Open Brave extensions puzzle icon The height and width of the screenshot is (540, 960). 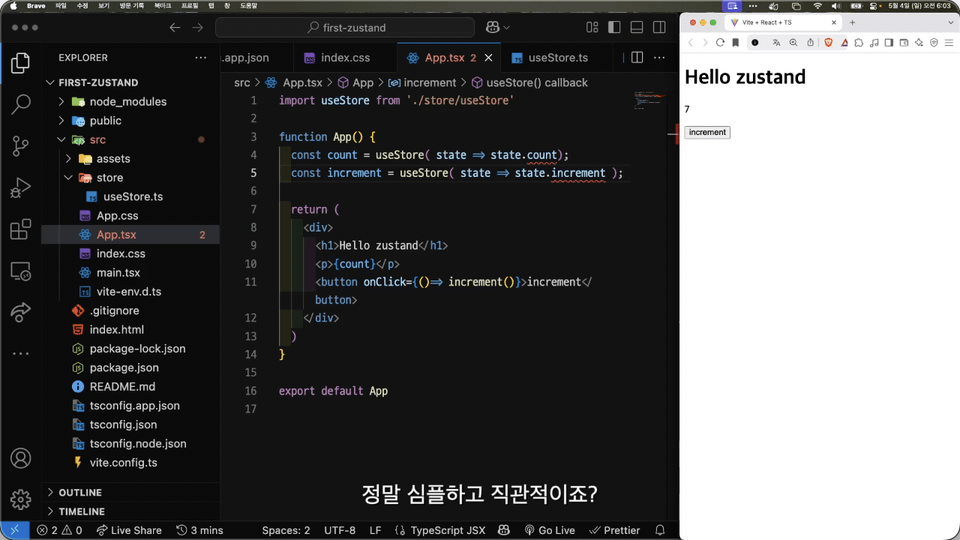click(859, 43)
